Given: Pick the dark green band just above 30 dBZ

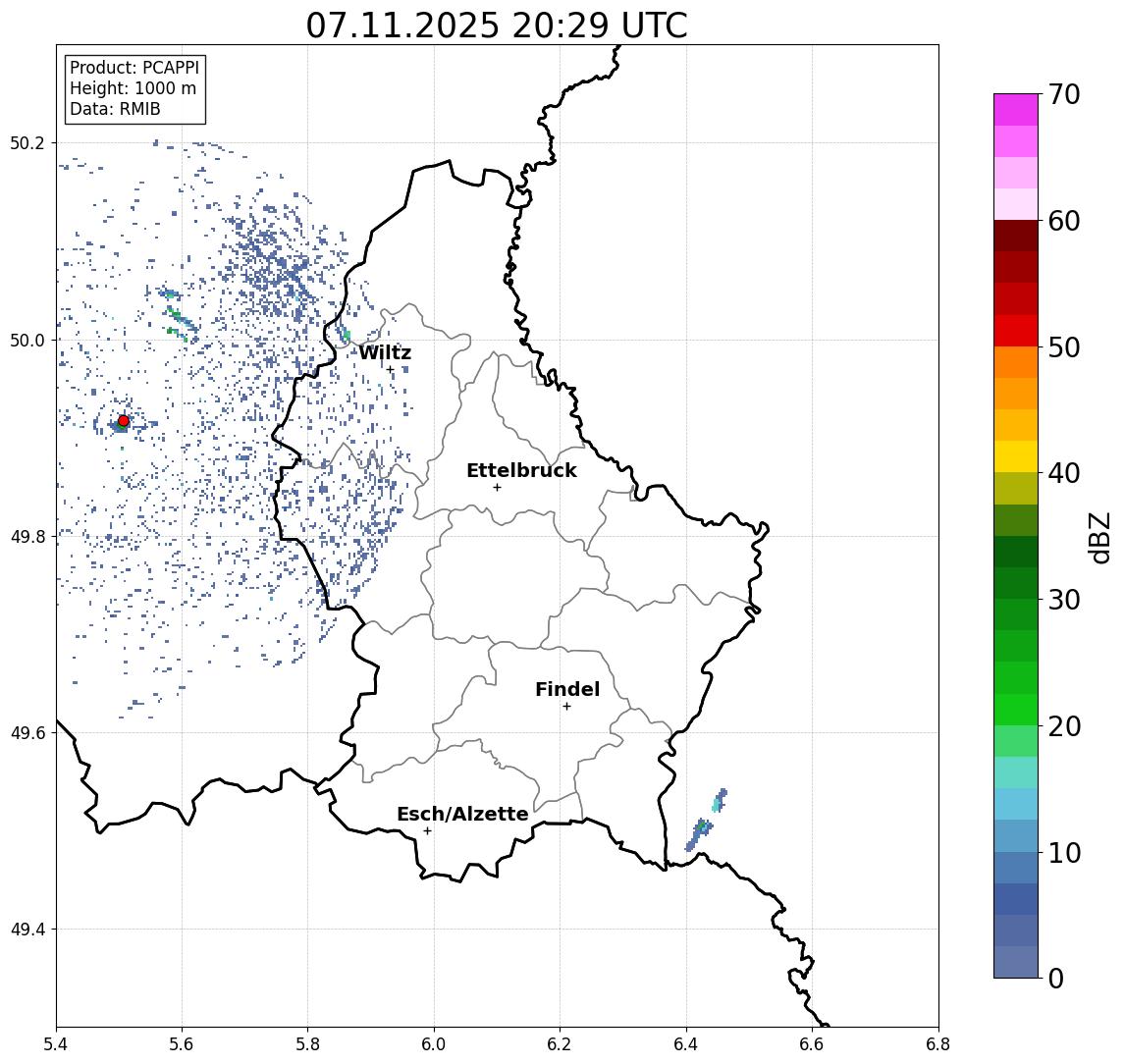Looking at the screenshot, I should 1016,583.
